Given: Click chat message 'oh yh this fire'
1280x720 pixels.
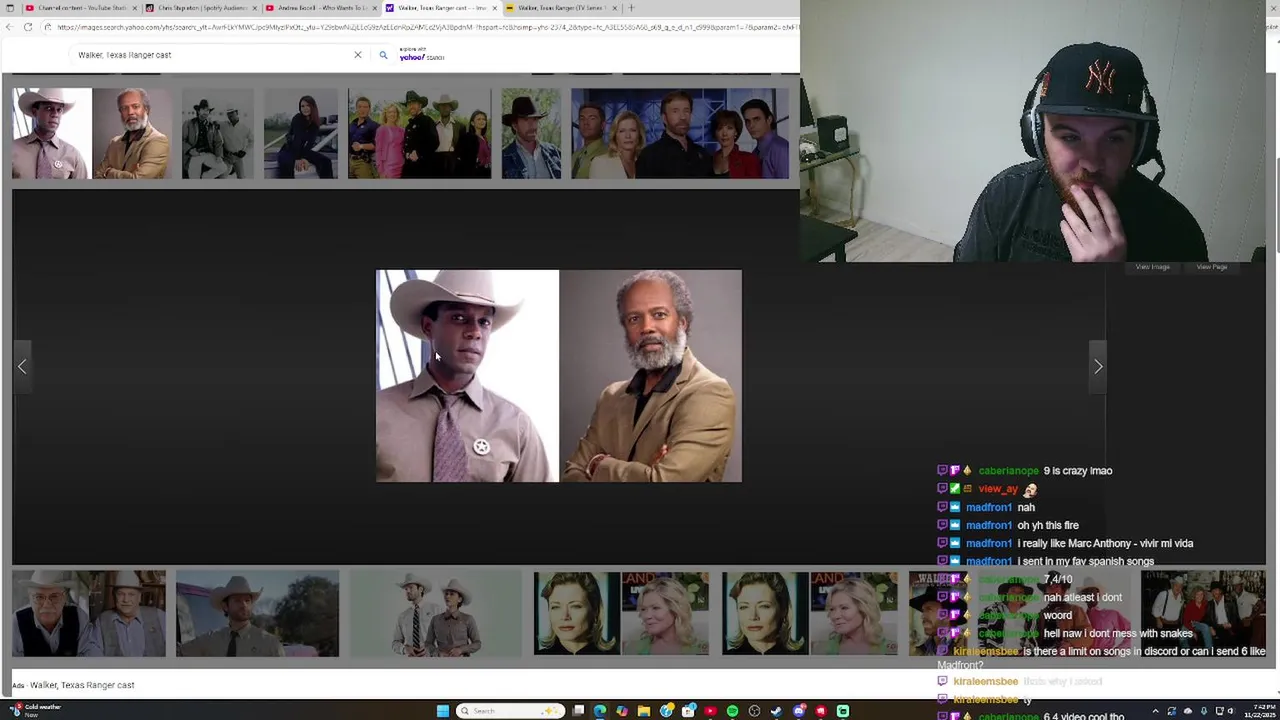Looking at the screenshot, I should [x=1048, y=525].
